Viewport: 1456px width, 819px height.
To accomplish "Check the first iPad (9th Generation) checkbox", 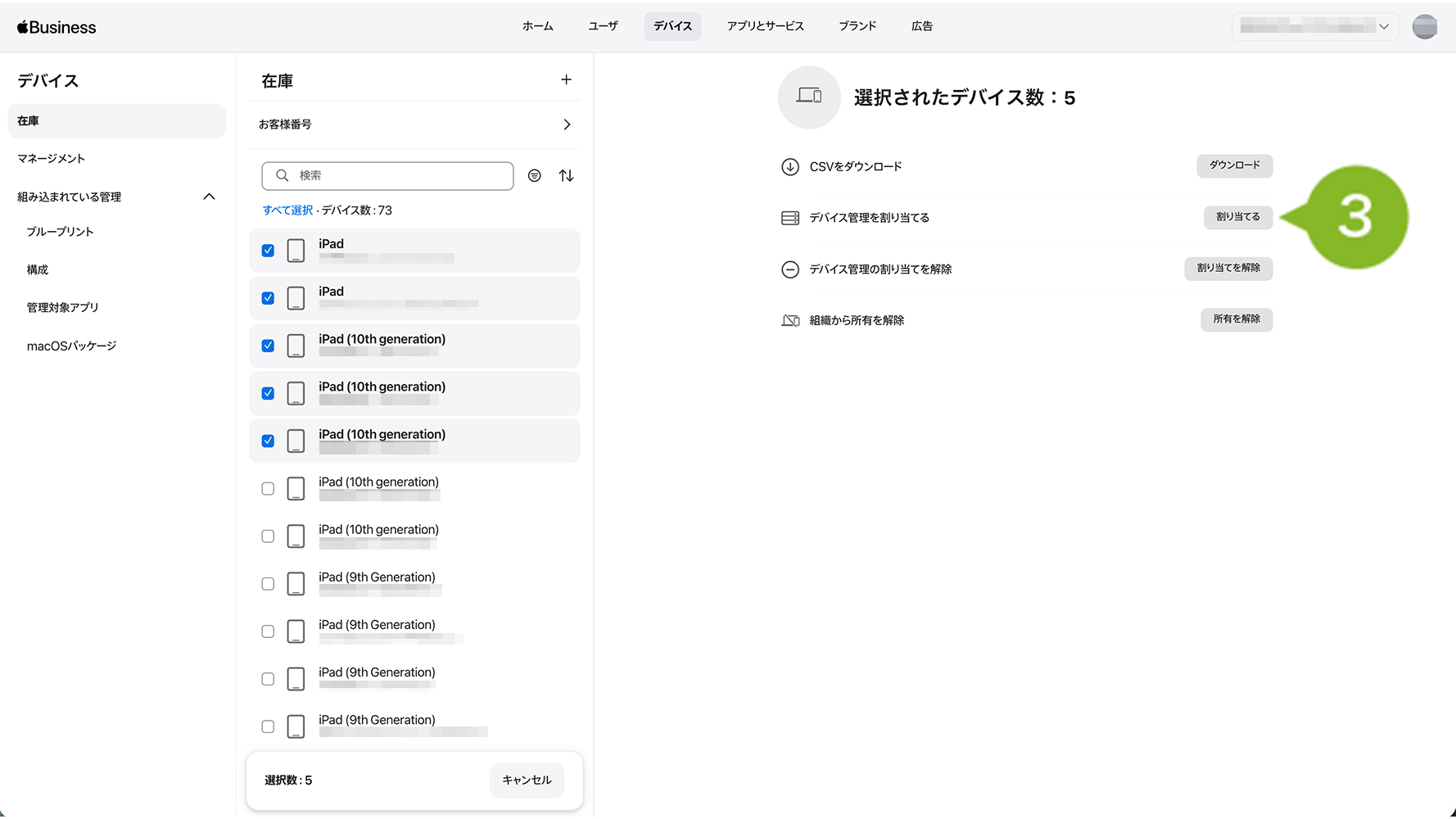I will pyautogui.click(x=268, y=584).
